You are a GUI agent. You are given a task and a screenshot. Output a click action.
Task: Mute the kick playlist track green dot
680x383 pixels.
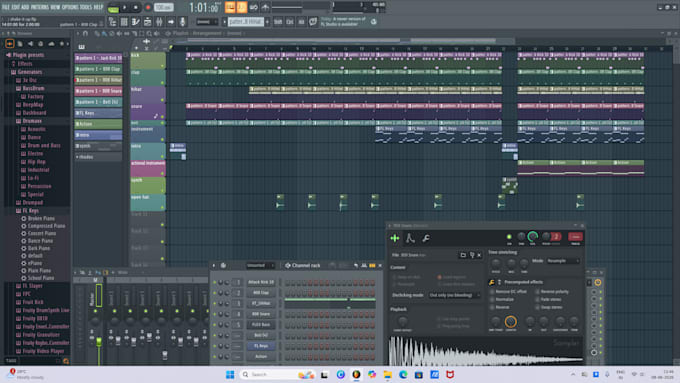coord(163,66)
